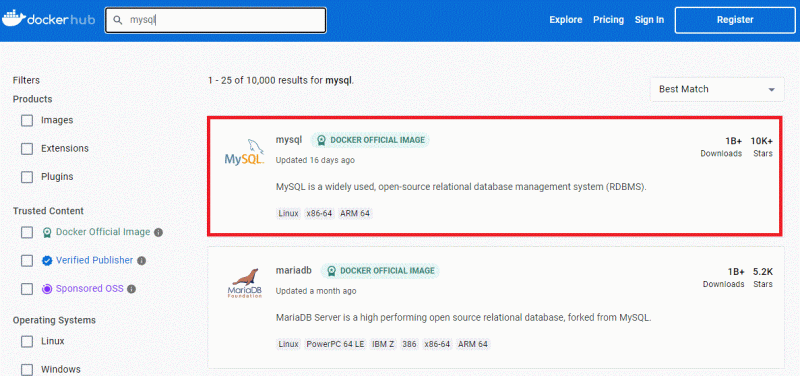
Task: Click the MariaDB seal logo
Action: pos(244,283)
